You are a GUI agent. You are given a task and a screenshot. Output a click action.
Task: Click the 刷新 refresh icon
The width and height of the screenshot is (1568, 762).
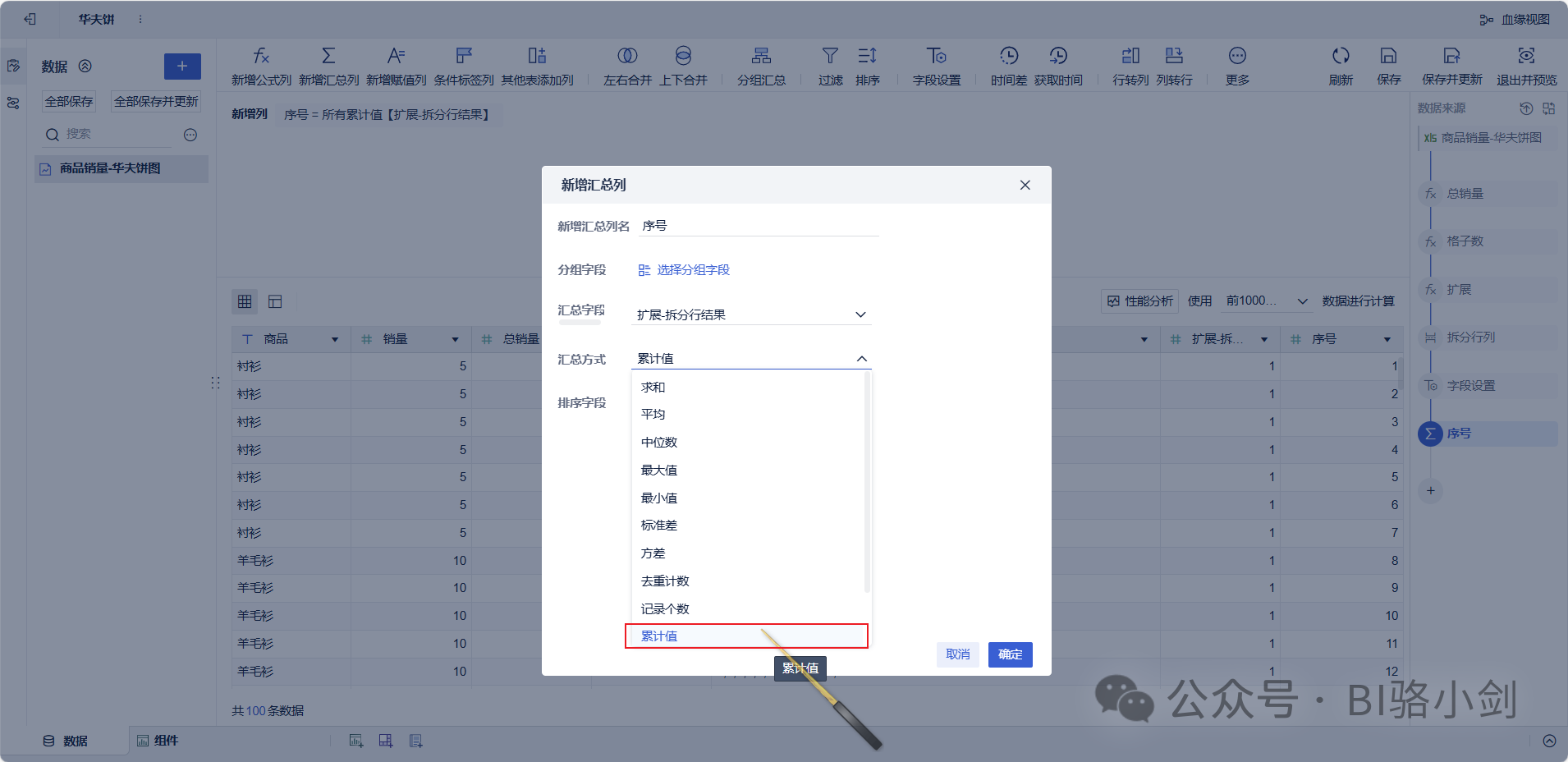(1341, 56)
